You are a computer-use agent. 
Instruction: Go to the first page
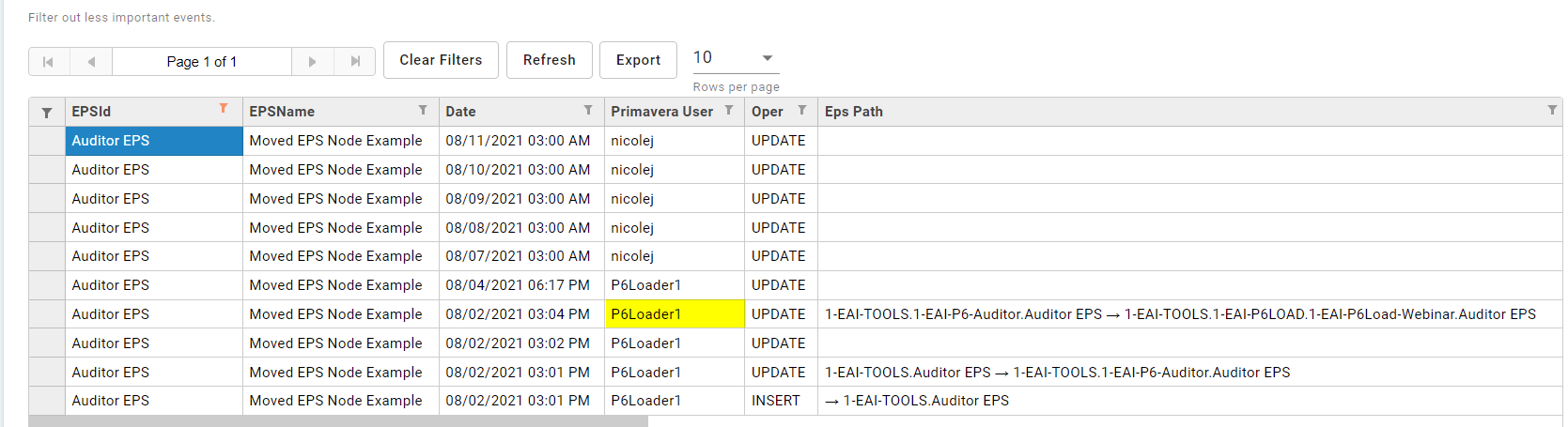coord(48,62)
